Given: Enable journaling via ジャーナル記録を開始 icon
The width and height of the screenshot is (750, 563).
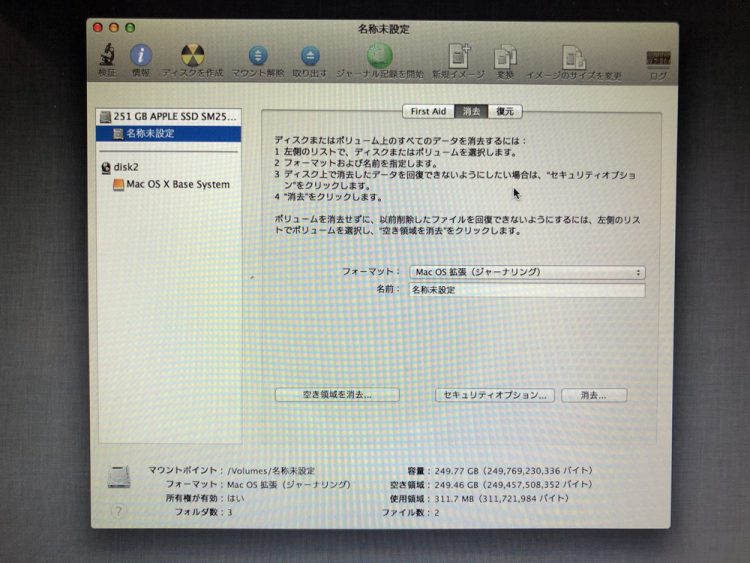Looking at the screenshot, I should point(379,55).
